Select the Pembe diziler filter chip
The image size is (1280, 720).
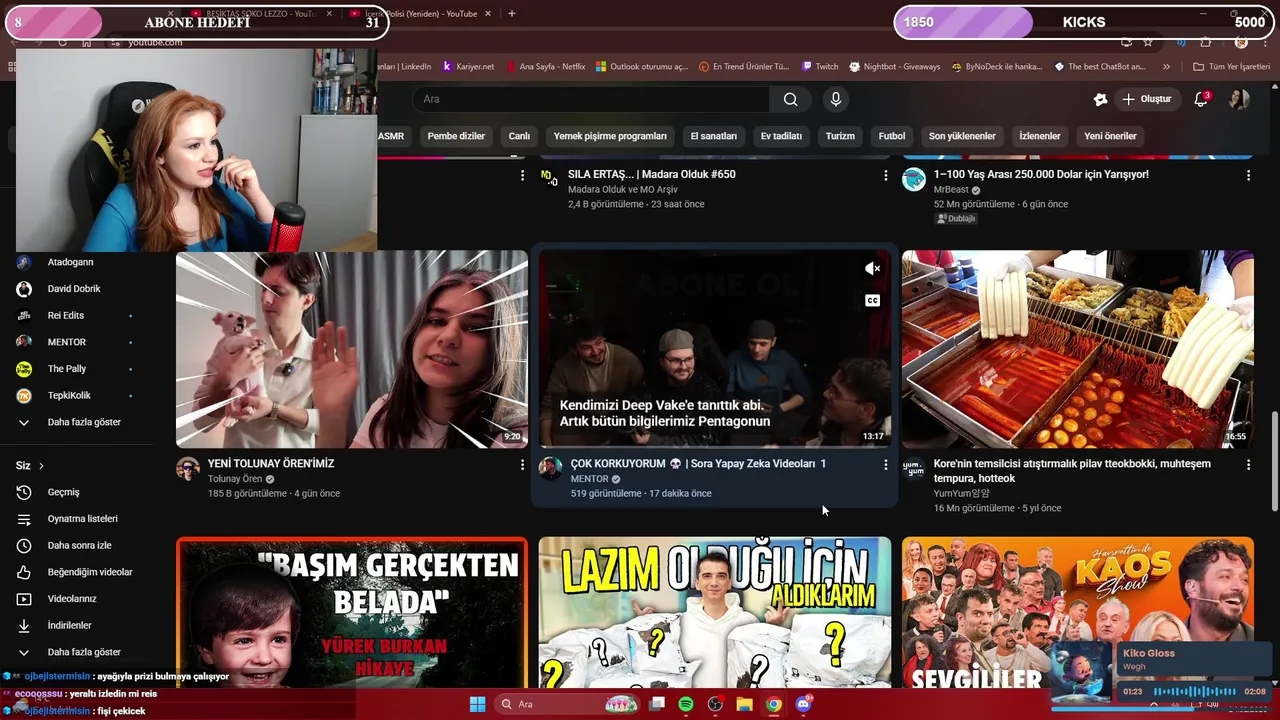tap(456, 136)
